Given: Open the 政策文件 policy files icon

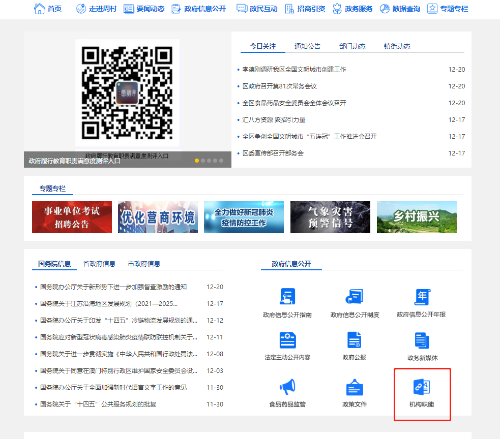Looking at the screenshot, I should click(x=354, y=387).
